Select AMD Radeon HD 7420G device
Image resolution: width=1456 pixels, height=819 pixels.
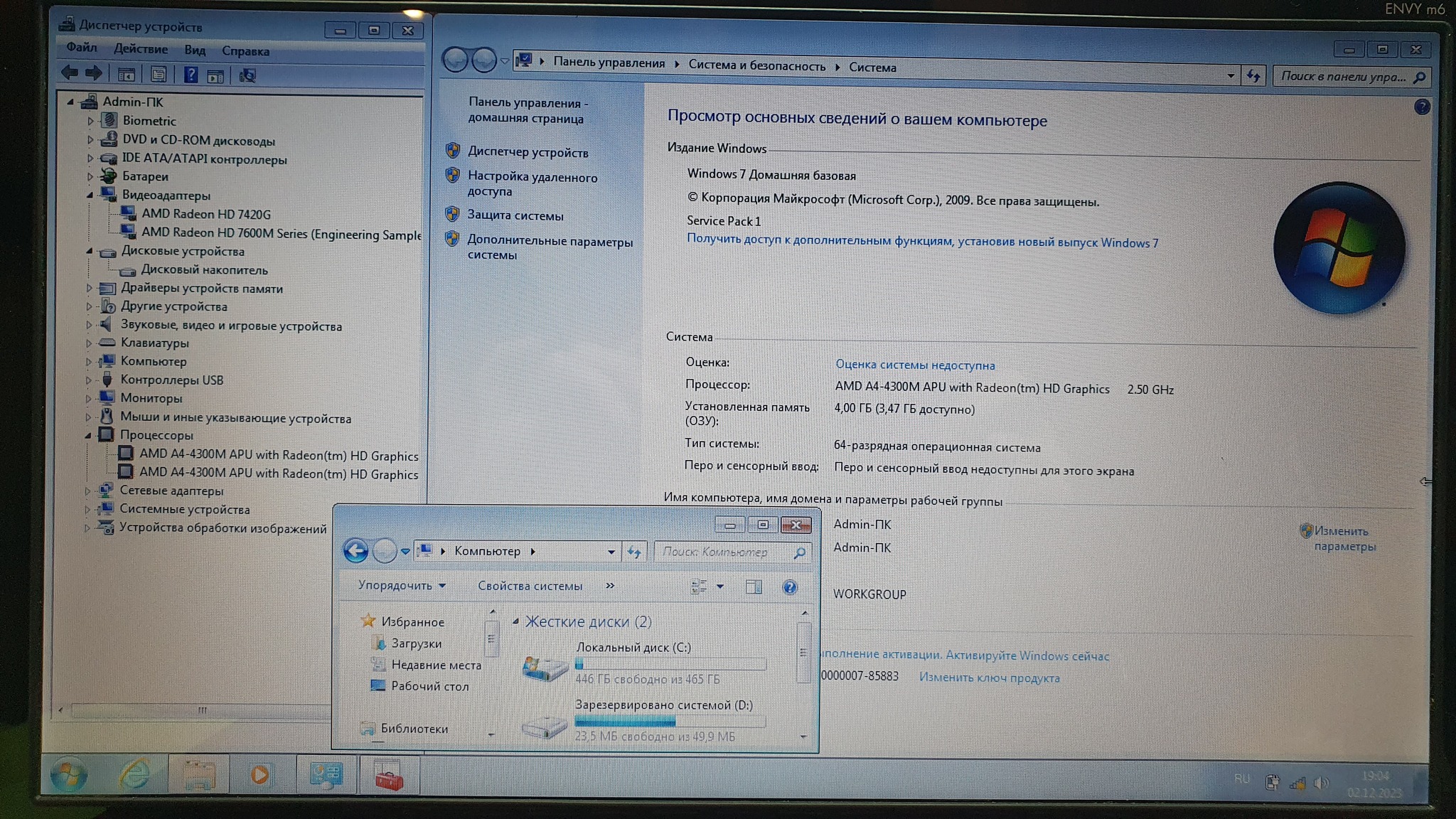click(205, 214)
